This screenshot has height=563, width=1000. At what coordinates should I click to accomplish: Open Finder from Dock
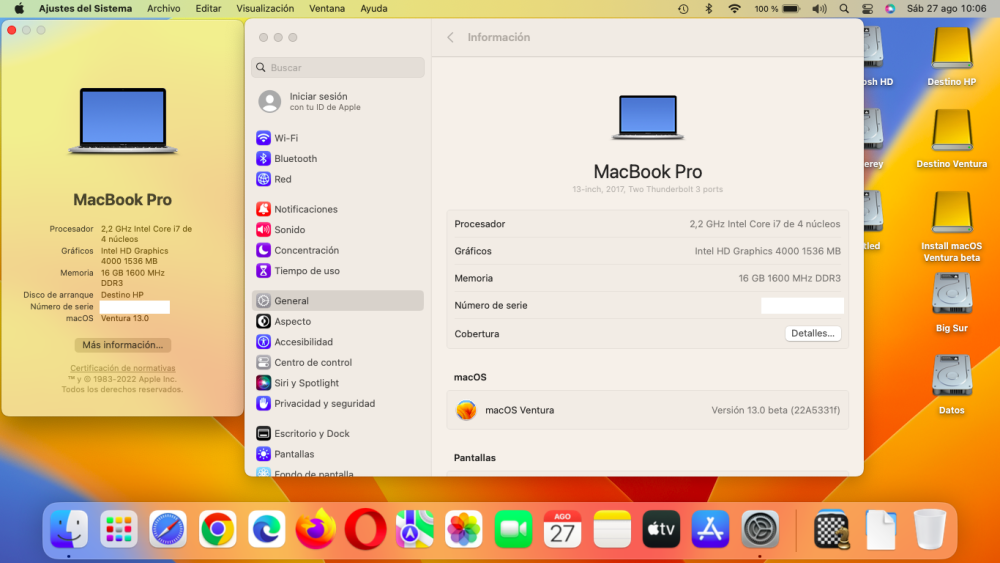(69, 529)
